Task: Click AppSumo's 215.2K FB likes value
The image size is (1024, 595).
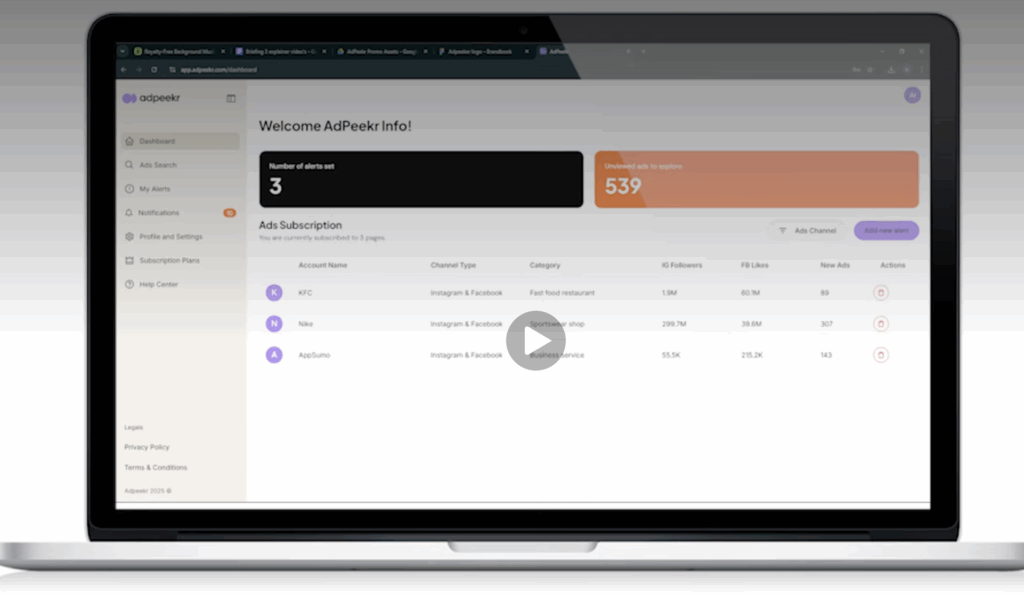Action: tap(752, 355)
